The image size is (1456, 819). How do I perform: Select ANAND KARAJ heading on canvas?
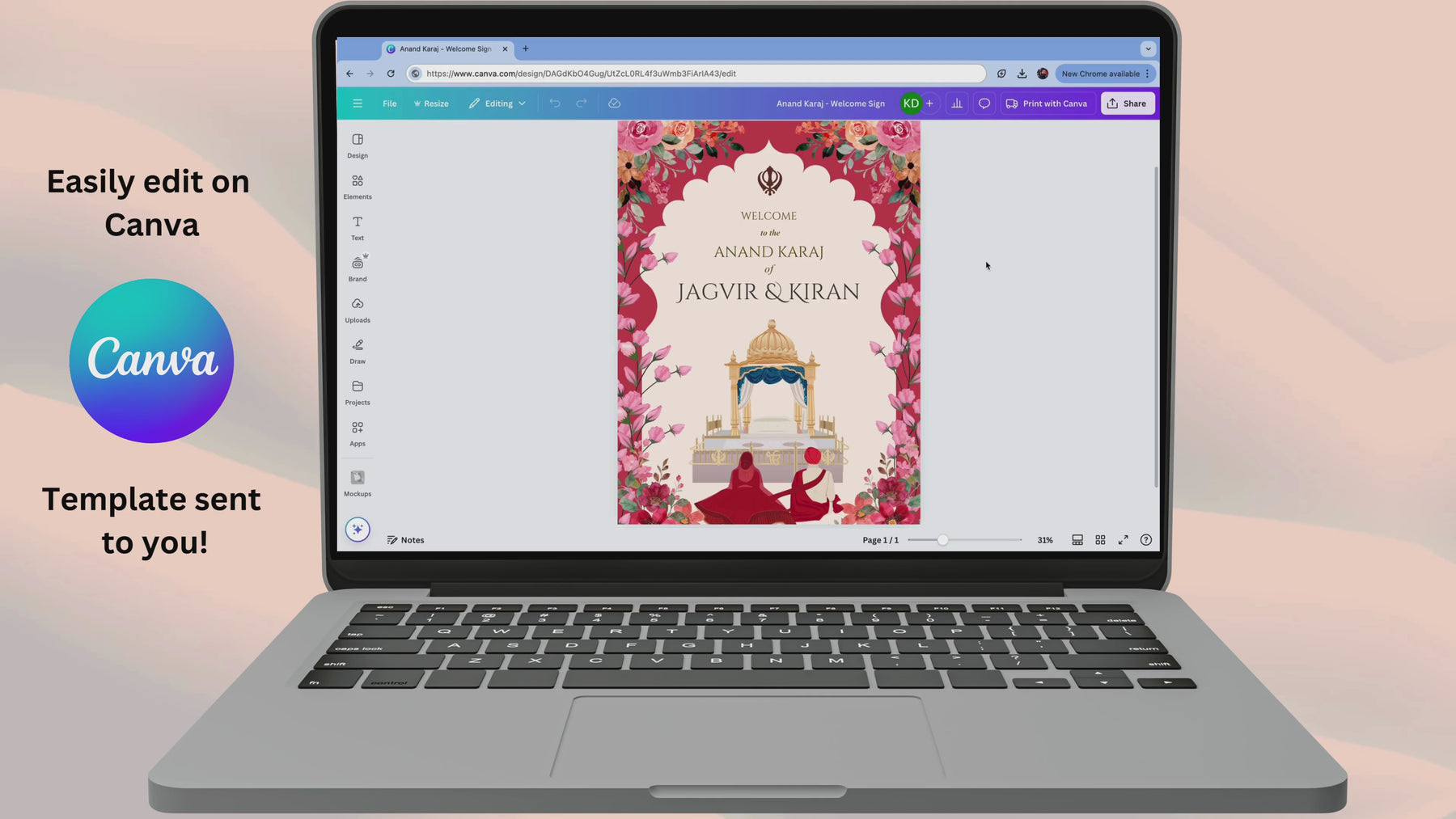pyautogui.click(x=768, y=252)
